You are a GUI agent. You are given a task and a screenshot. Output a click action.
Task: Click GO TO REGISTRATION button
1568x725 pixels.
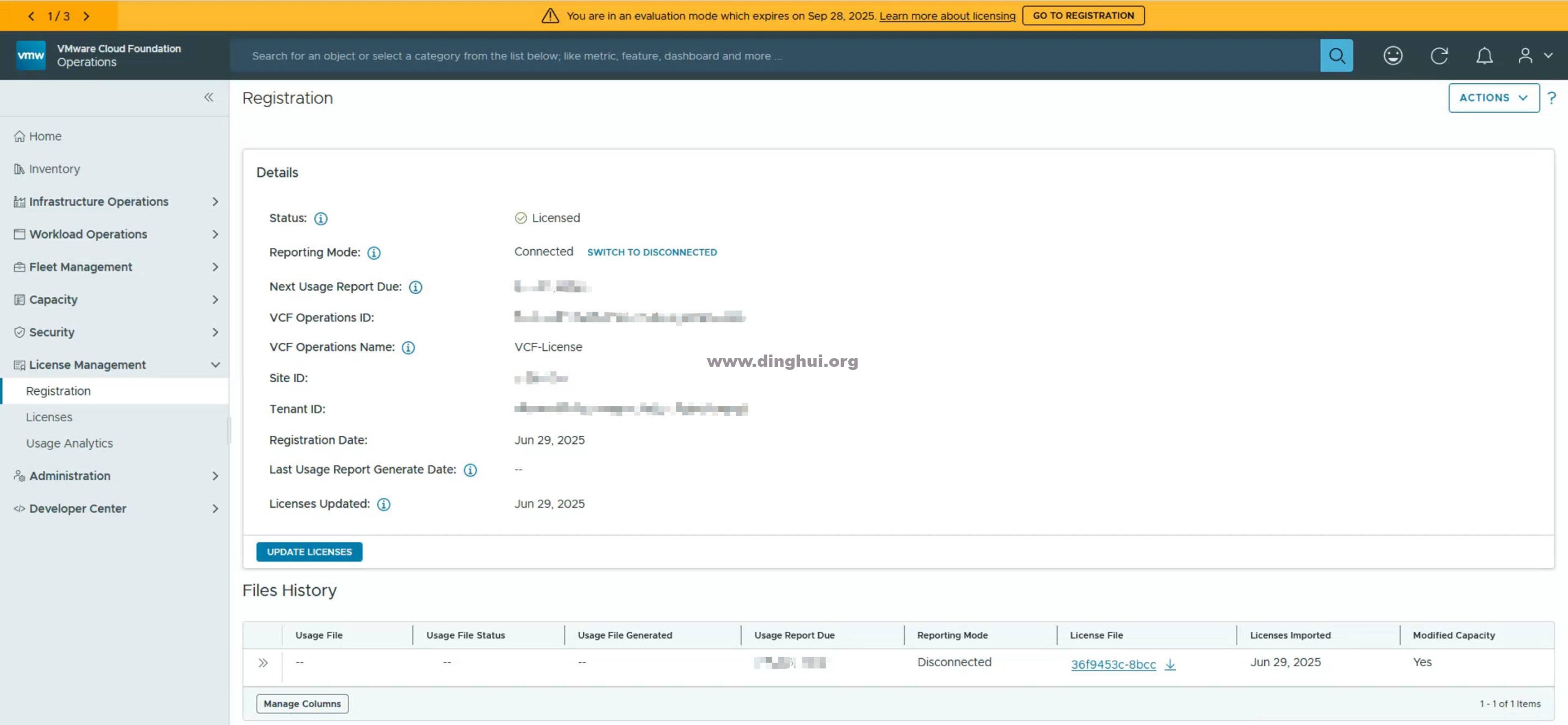tap(1083, 15)
